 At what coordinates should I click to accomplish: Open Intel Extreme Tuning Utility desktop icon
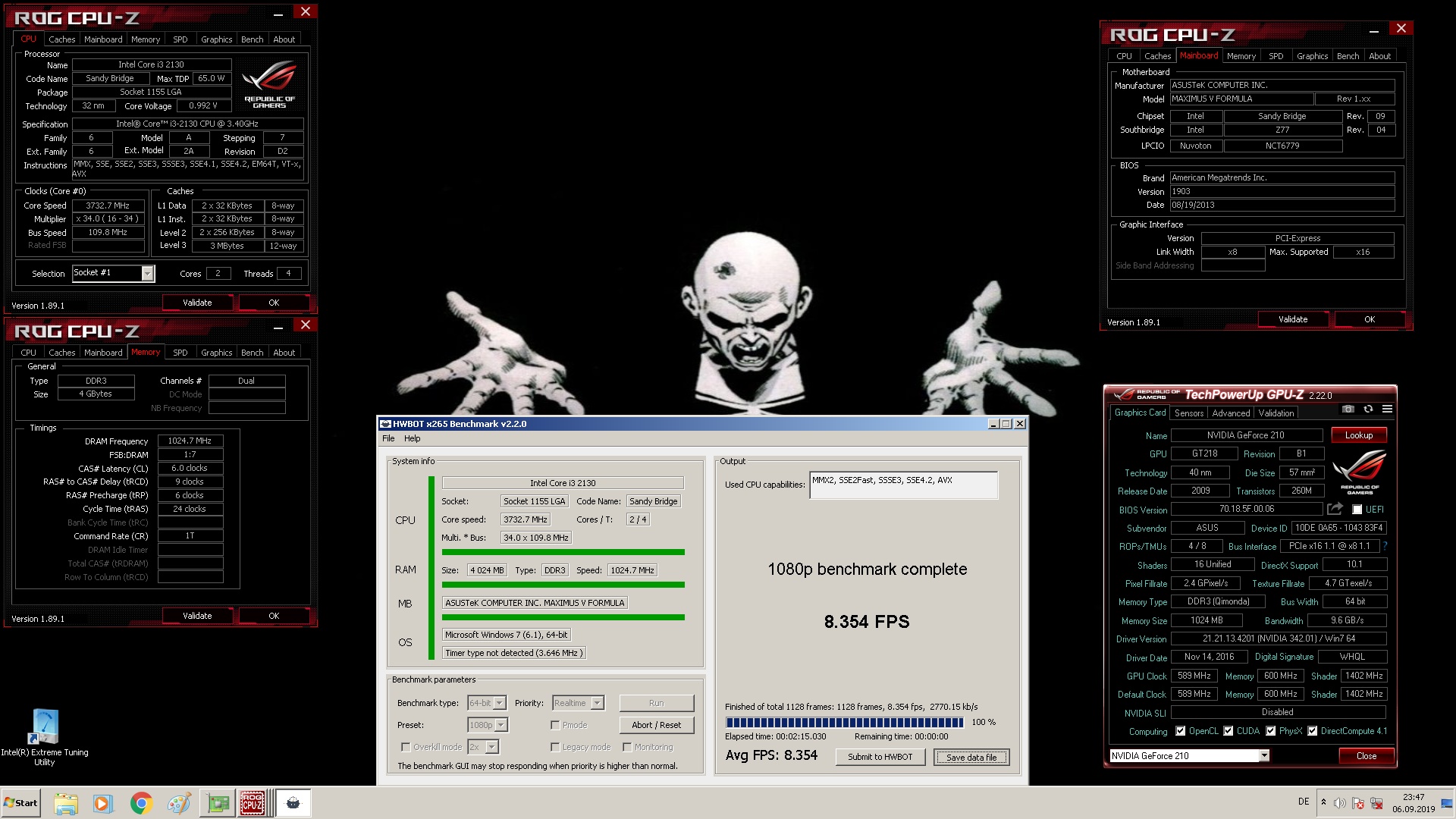tap(44, 737)
